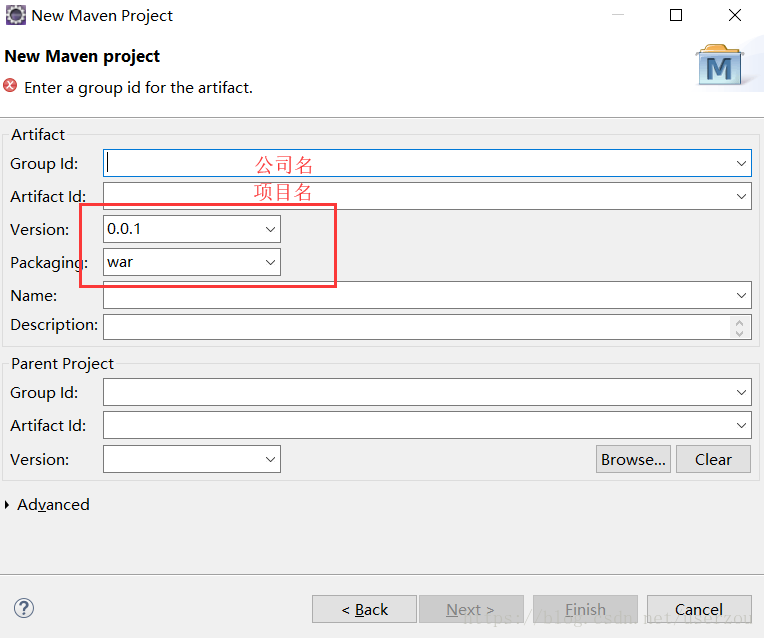Image resolution: width=764 pixels, height=638 pixels.
Task: Click the 'New Maven project' heading
Action: (82, 57)
